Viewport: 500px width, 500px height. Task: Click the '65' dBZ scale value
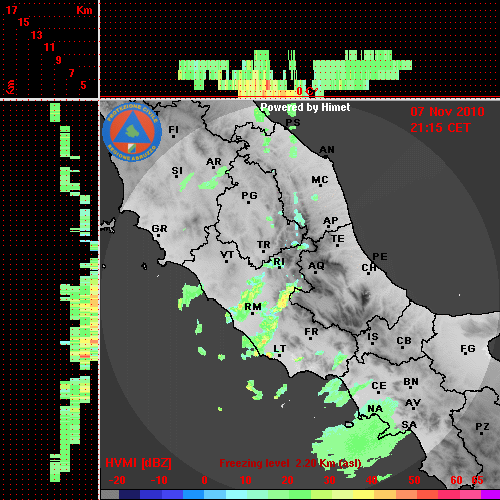click(x=477, y=480)
